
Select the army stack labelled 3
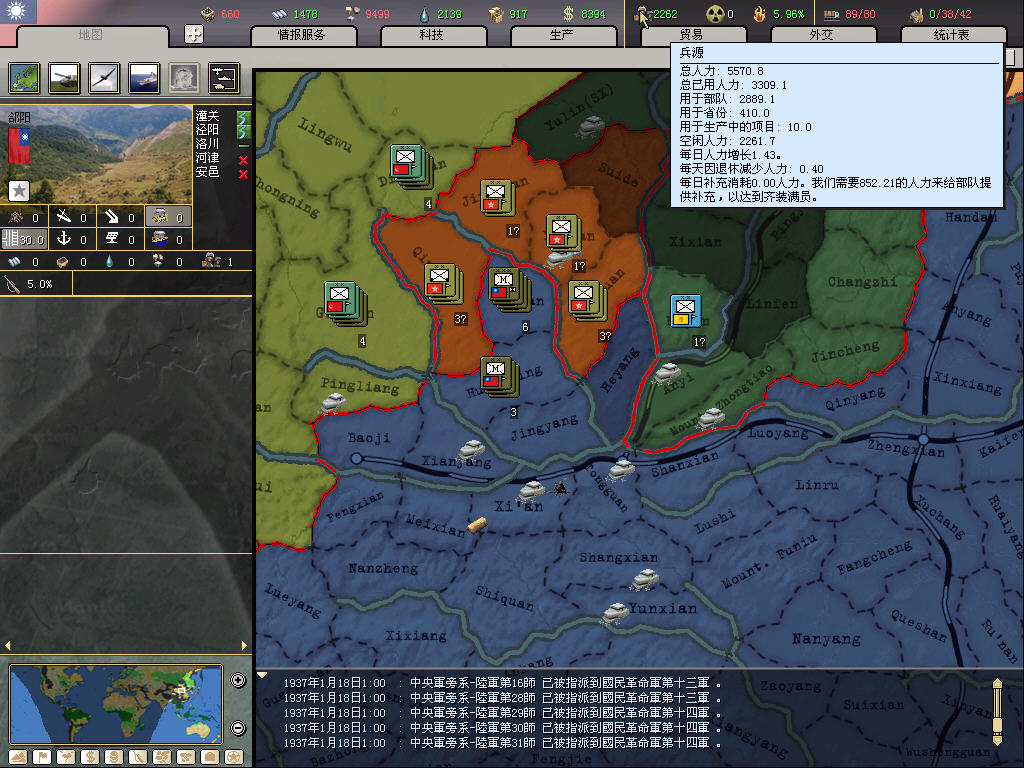click(x=500, y=376)
